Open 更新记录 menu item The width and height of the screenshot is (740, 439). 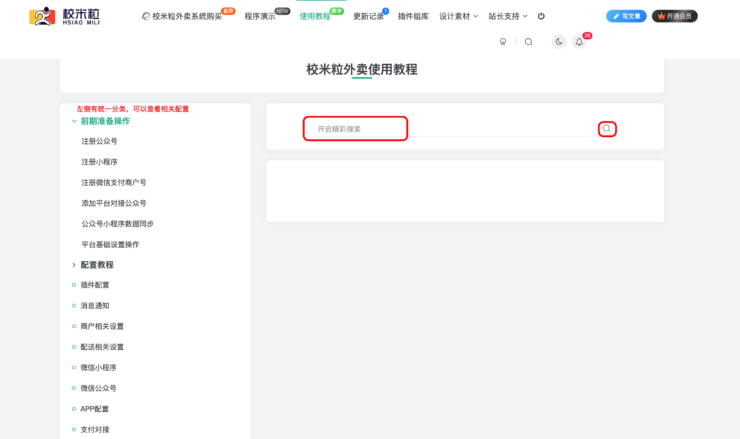[368, 16]
